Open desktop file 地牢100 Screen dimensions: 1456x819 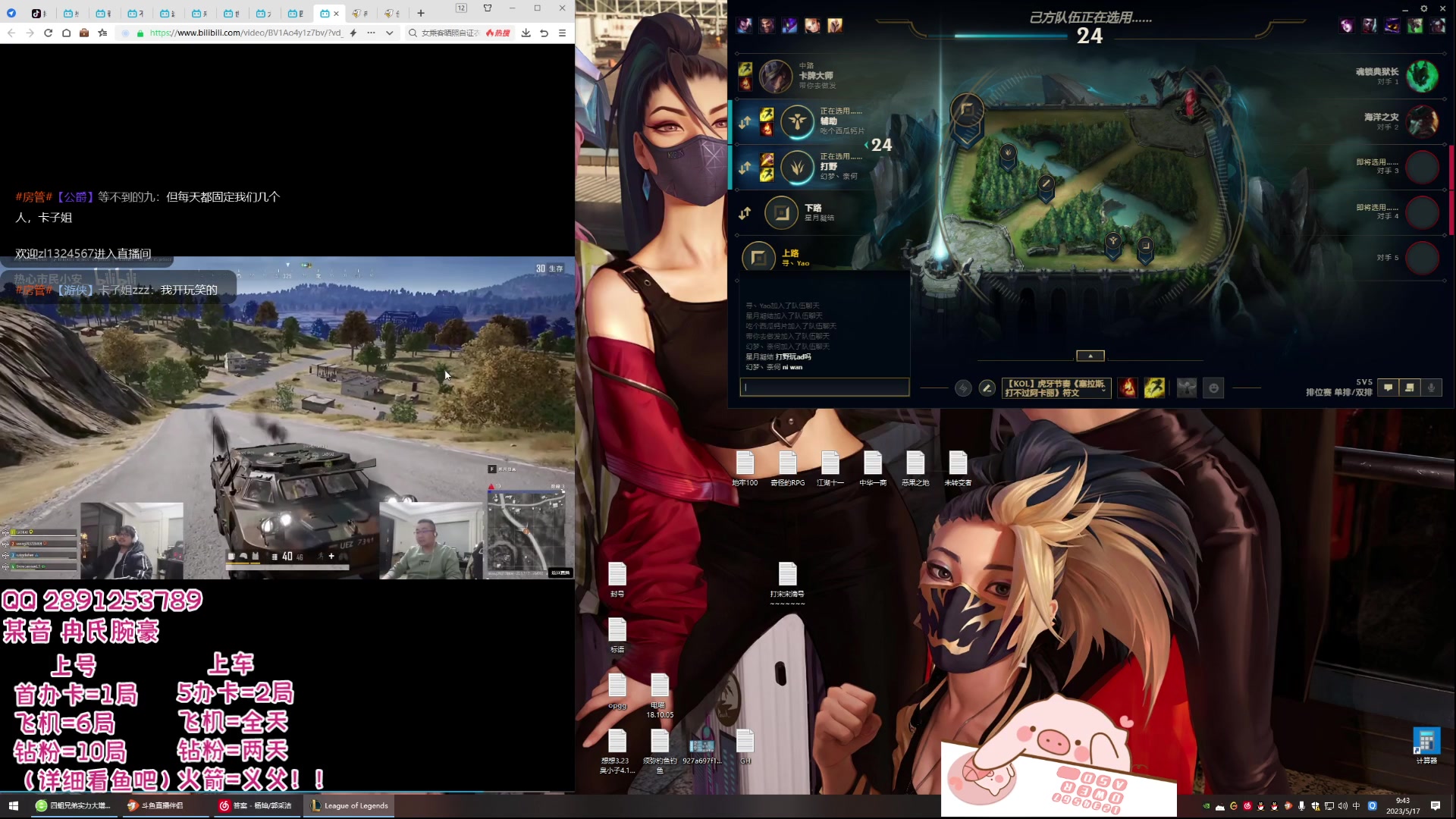tap(745, 469)
